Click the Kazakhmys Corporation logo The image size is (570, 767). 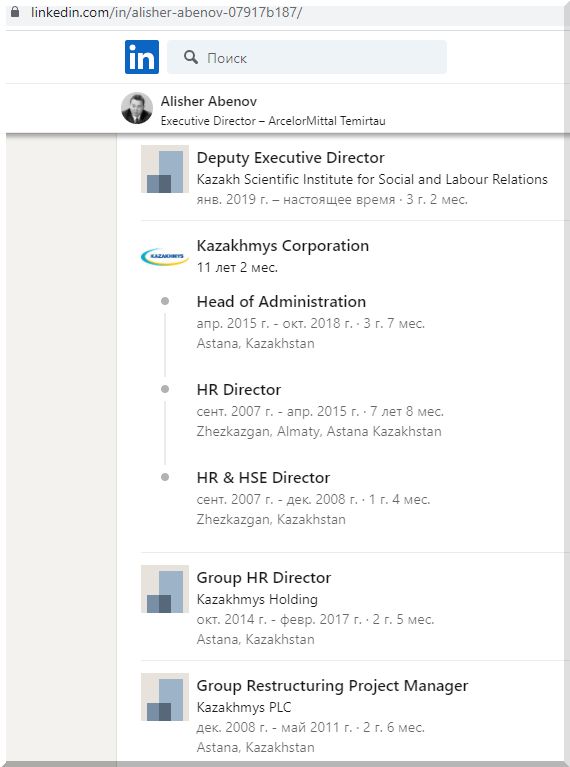pos(165,256)
